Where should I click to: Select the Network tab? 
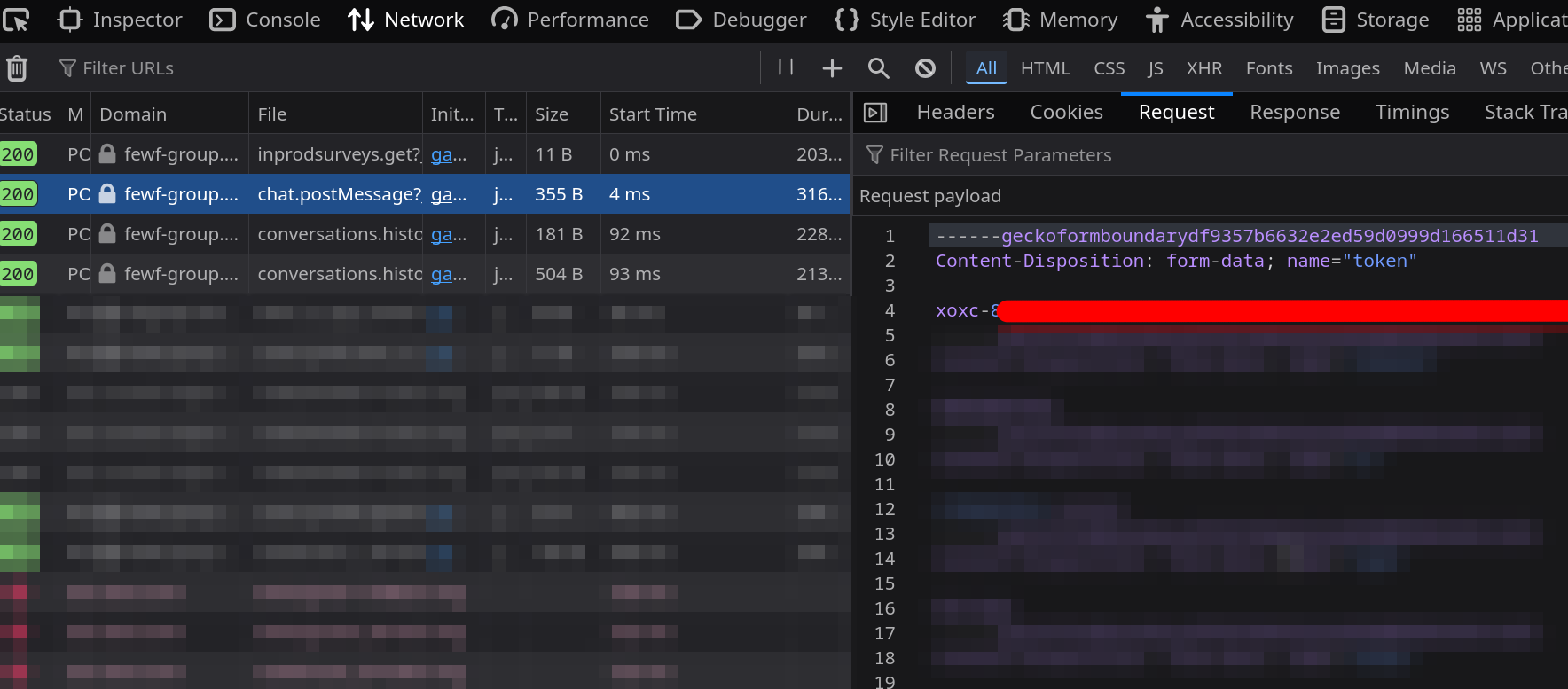[x=405, y=20]
